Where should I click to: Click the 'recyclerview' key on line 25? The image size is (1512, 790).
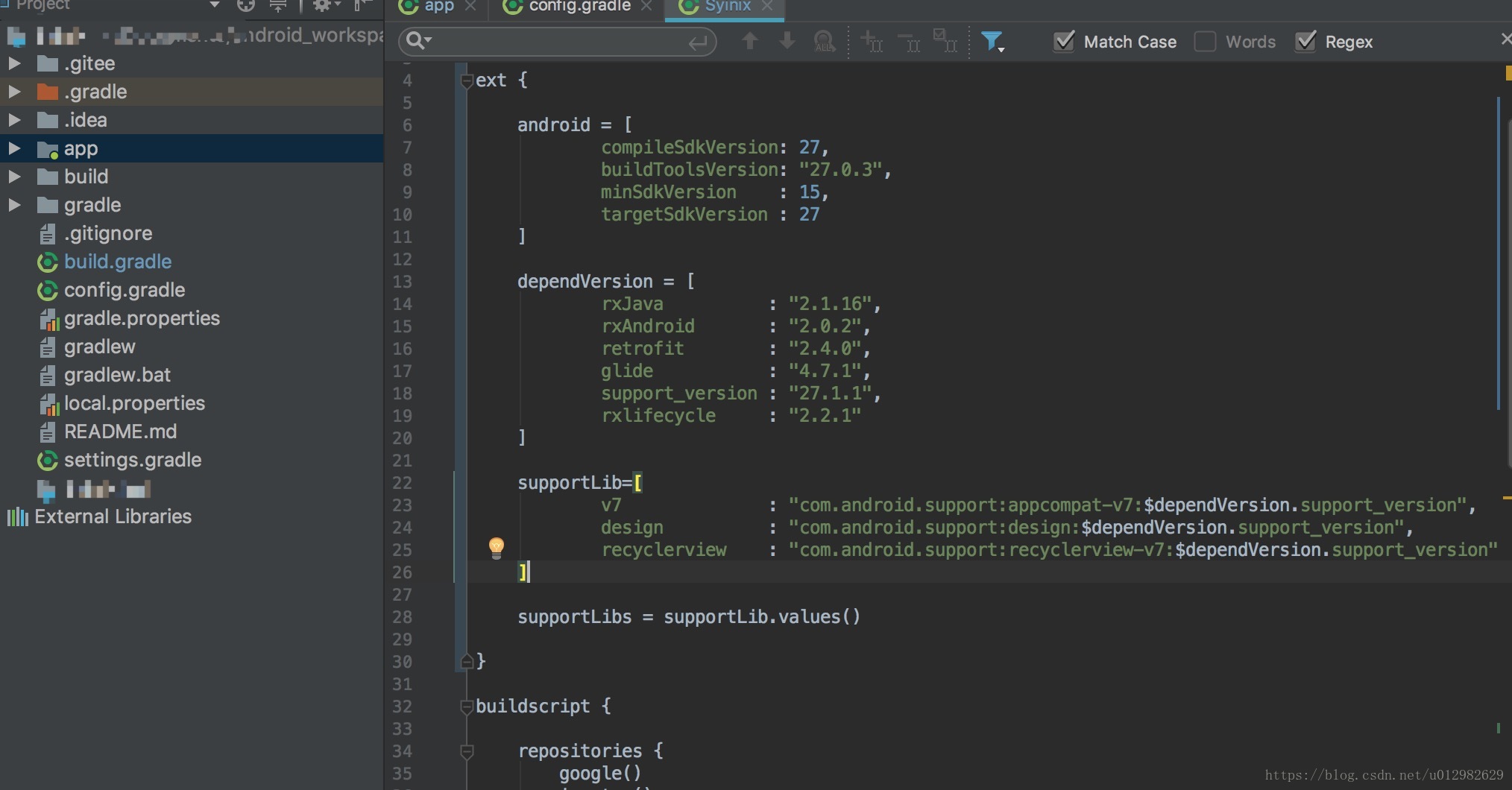(x=664, y=550)
